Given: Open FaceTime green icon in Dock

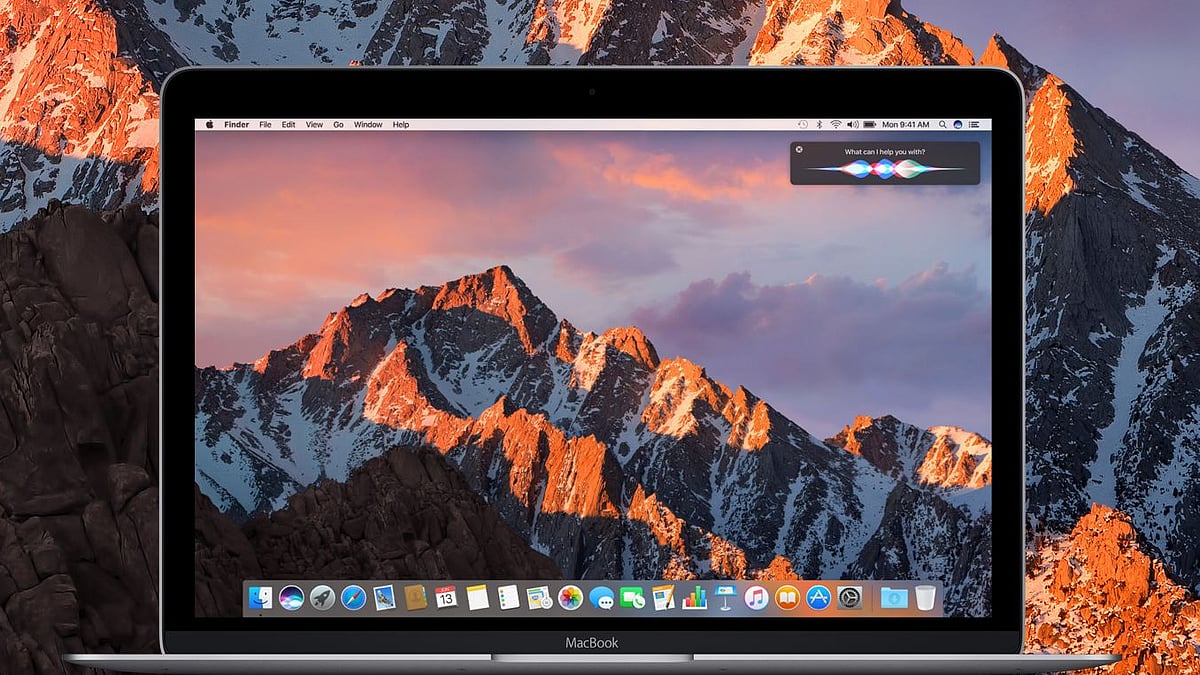Looking at the screenshot, I should pyautogui.click(x=632, y=597).
